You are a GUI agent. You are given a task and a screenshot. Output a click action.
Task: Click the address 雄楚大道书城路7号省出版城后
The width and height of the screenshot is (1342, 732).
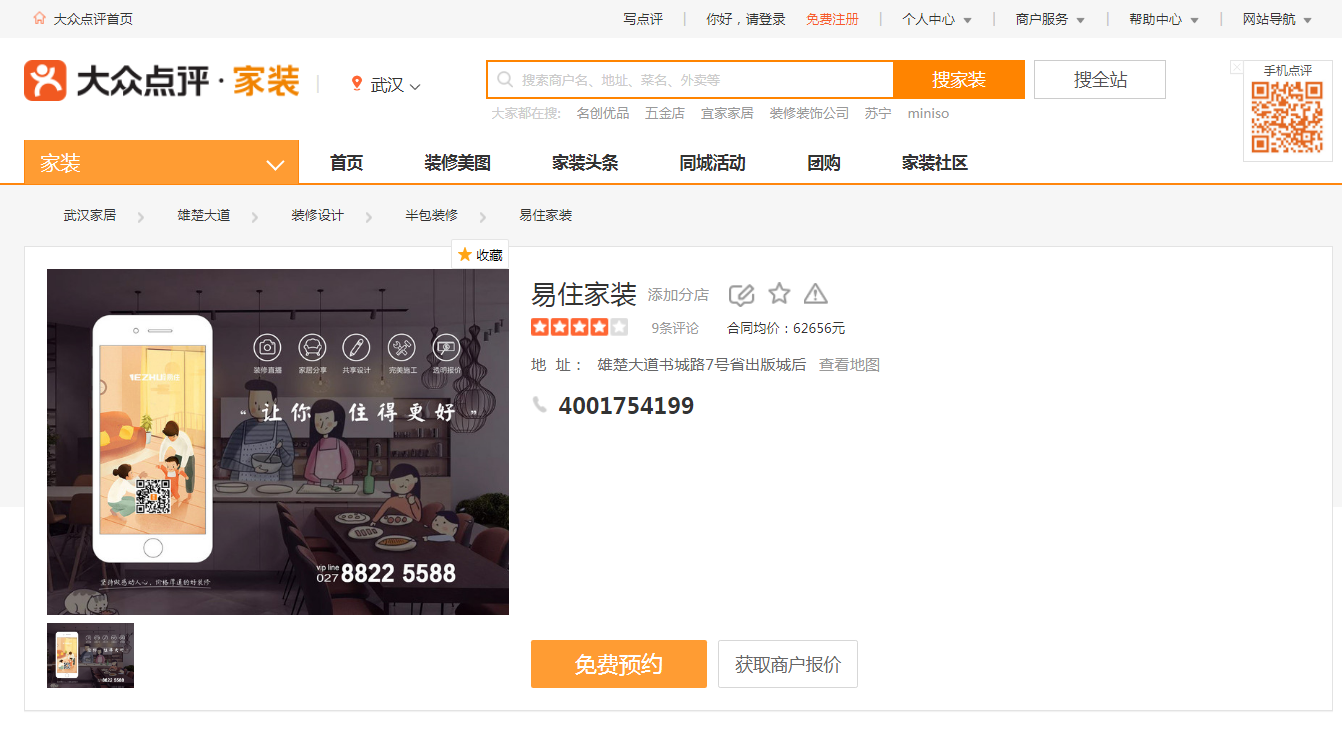(702, 365)
